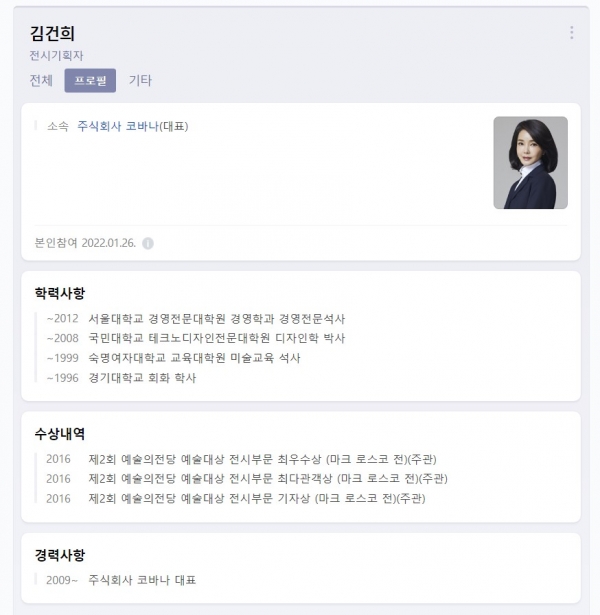Click the profile photo thumbnail

point(530,162)
